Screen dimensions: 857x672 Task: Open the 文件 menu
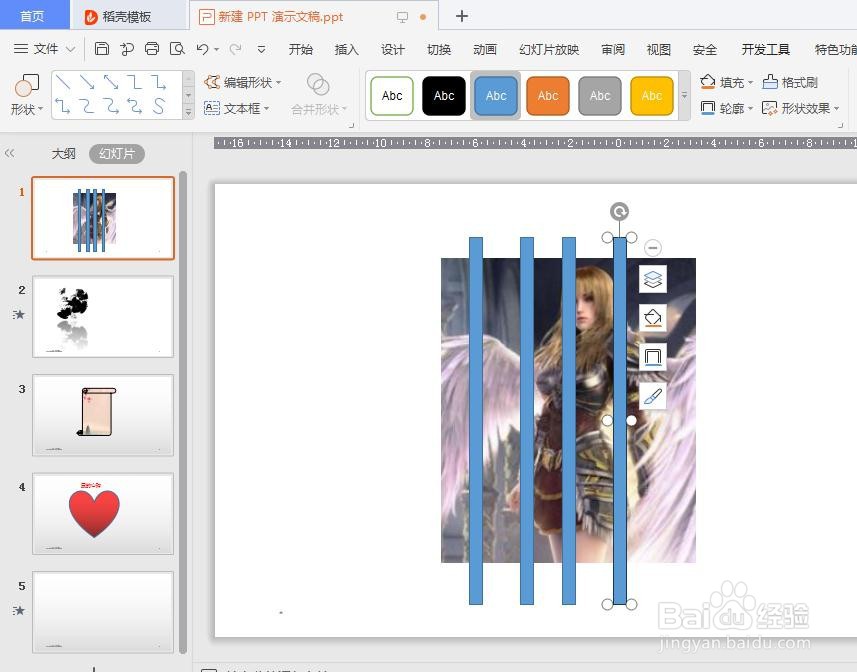44,49
